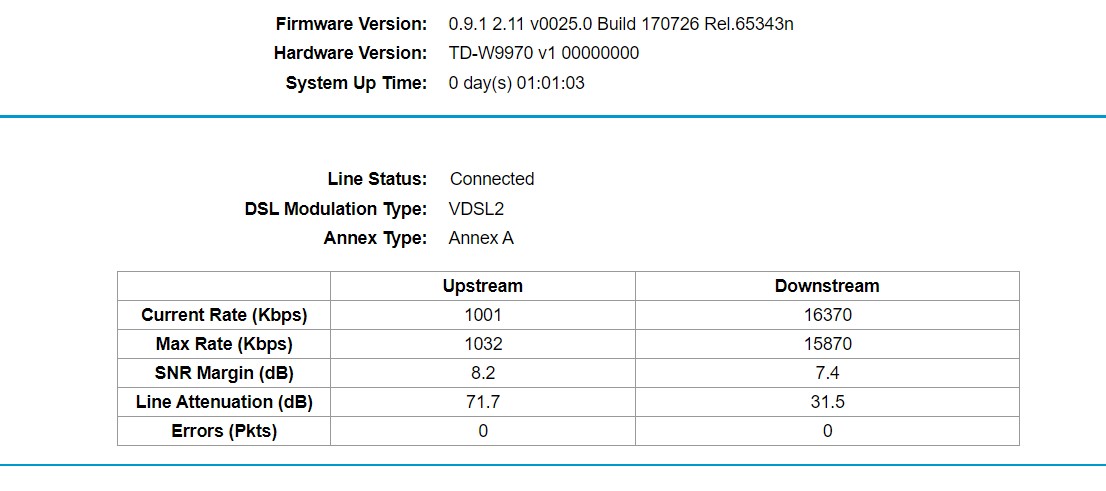
Task: Select the VDSL2 modulation type text
Action: 476,210
